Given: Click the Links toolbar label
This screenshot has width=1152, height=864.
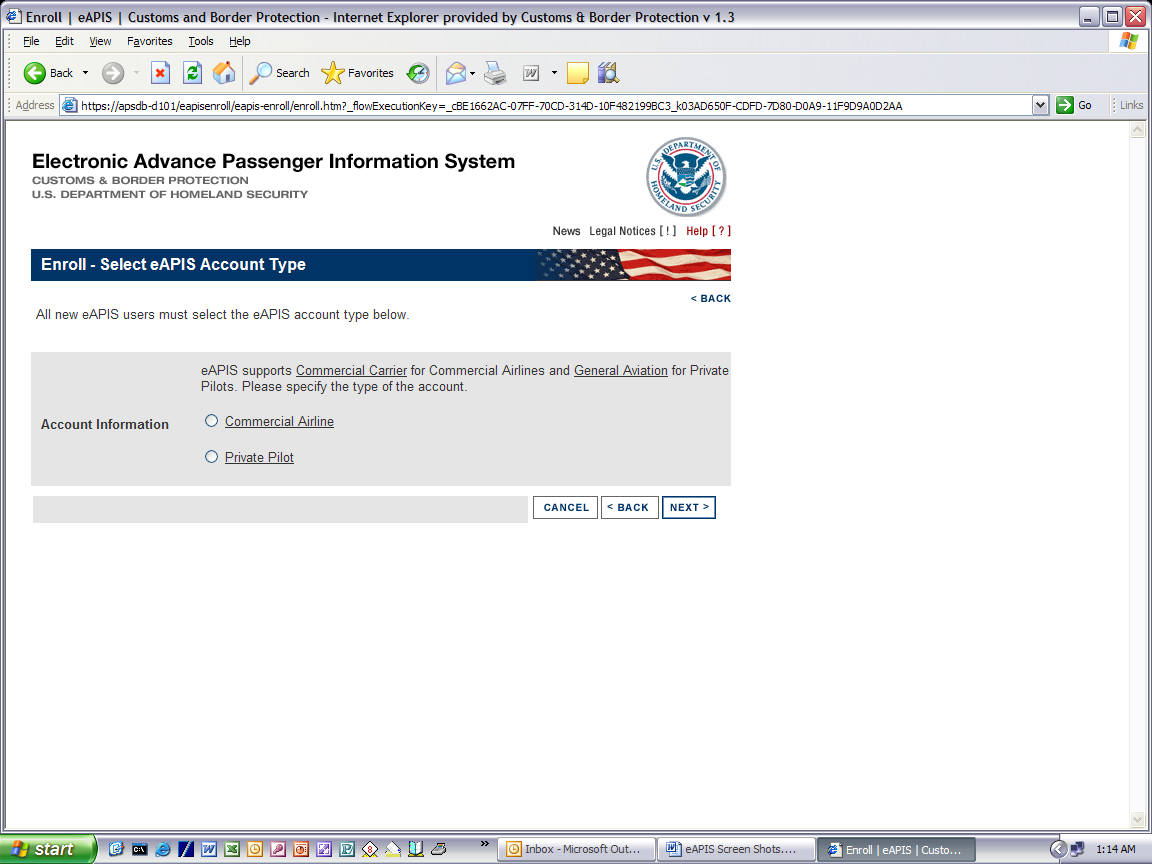Looking at the screenshot, I should click(1131, 105).
